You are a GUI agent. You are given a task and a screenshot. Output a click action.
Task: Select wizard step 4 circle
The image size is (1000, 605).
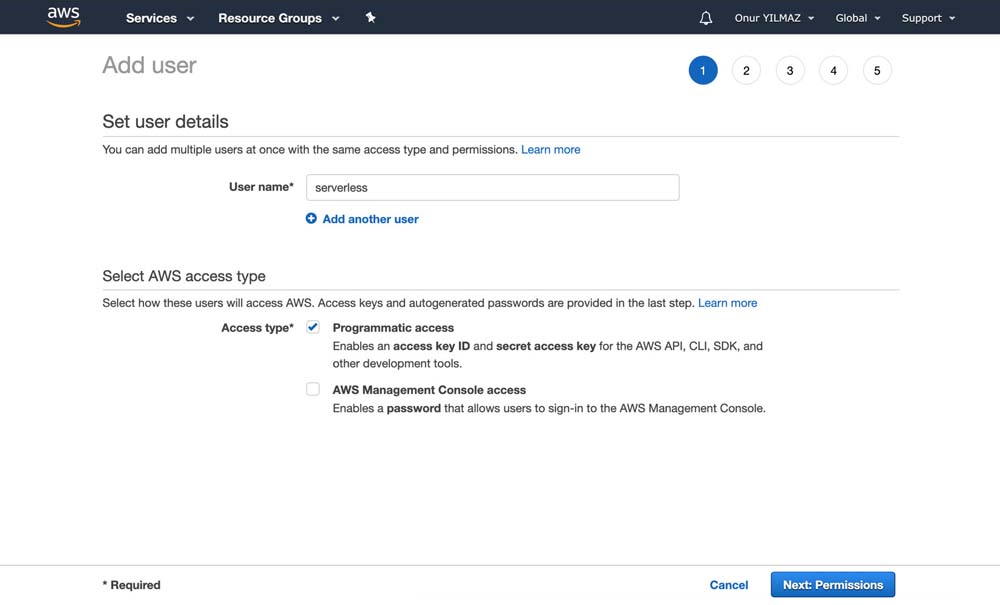tap(833, 71)
